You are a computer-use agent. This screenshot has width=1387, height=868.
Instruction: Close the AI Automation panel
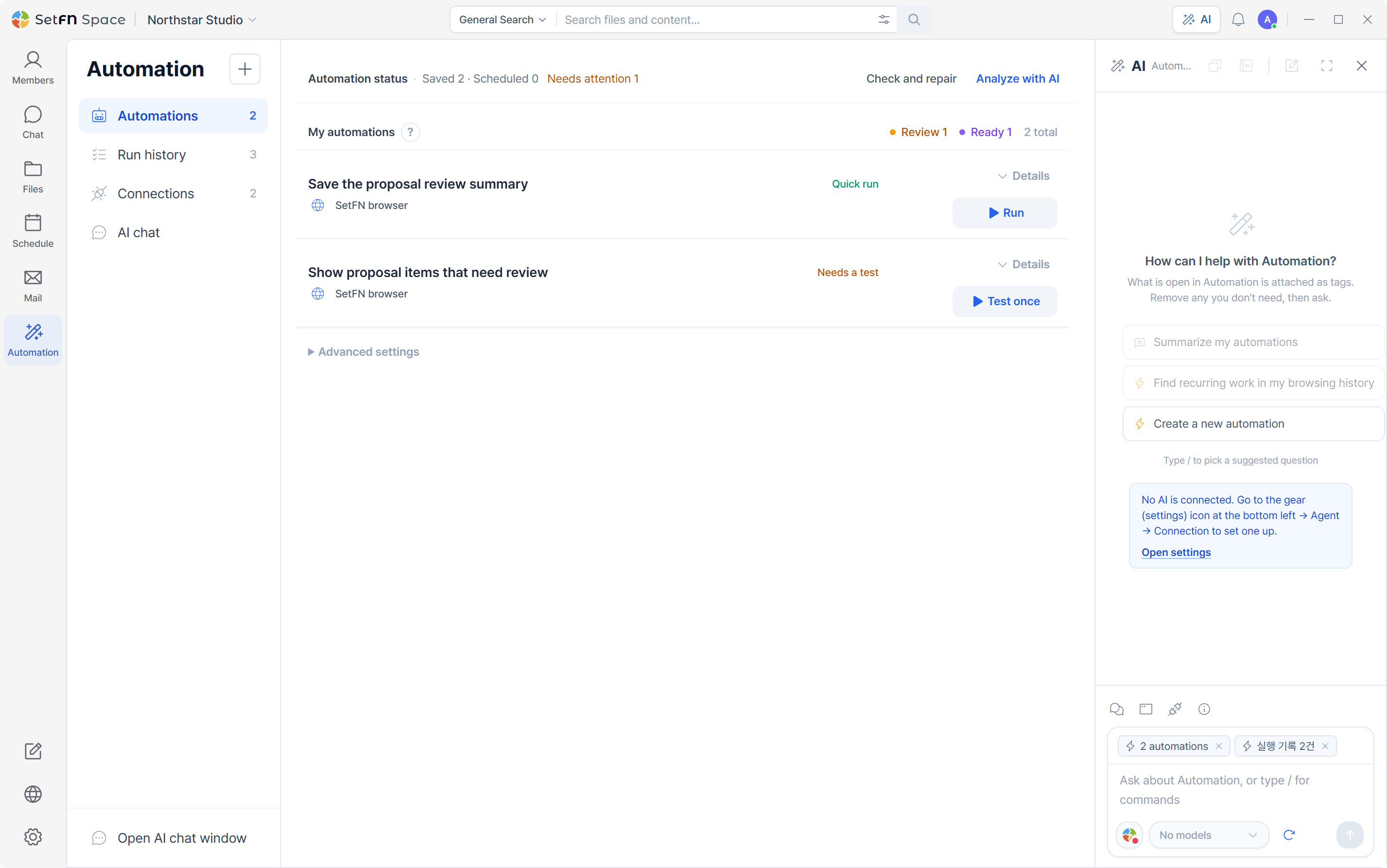coord(1362,66)
